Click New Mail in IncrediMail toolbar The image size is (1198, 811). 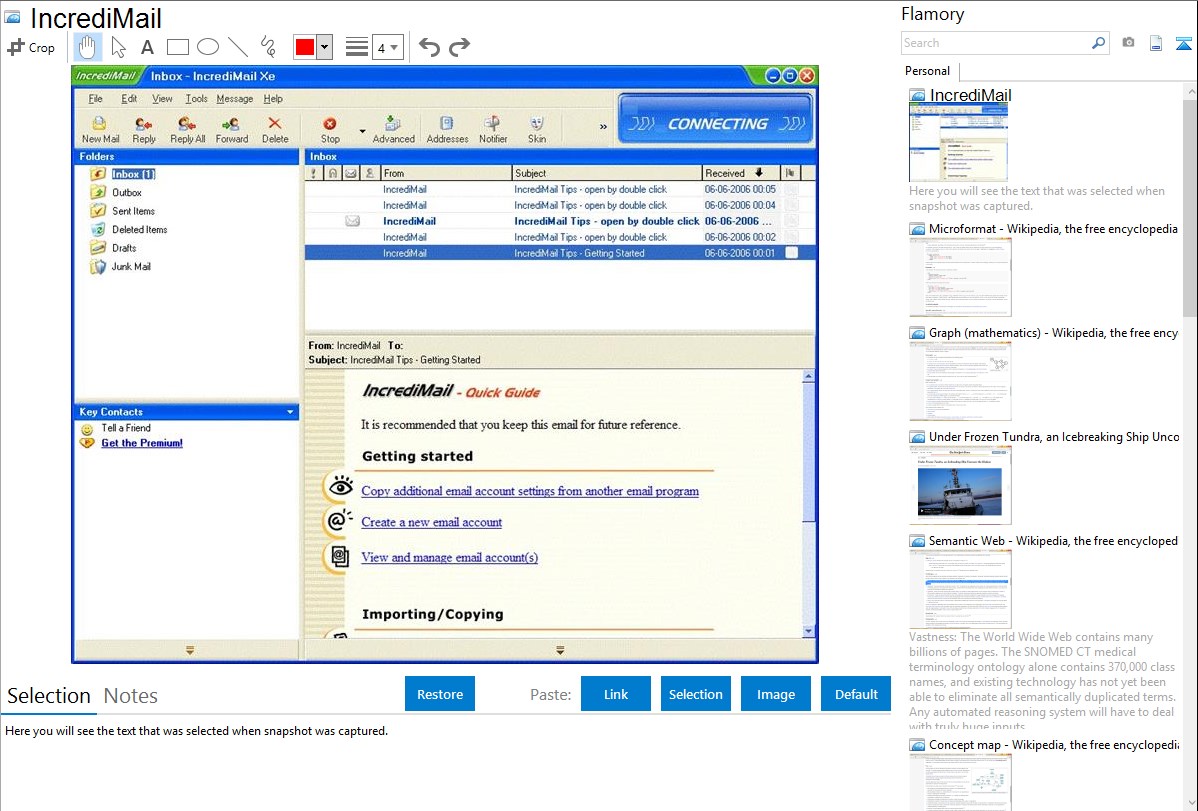point(100,130)
